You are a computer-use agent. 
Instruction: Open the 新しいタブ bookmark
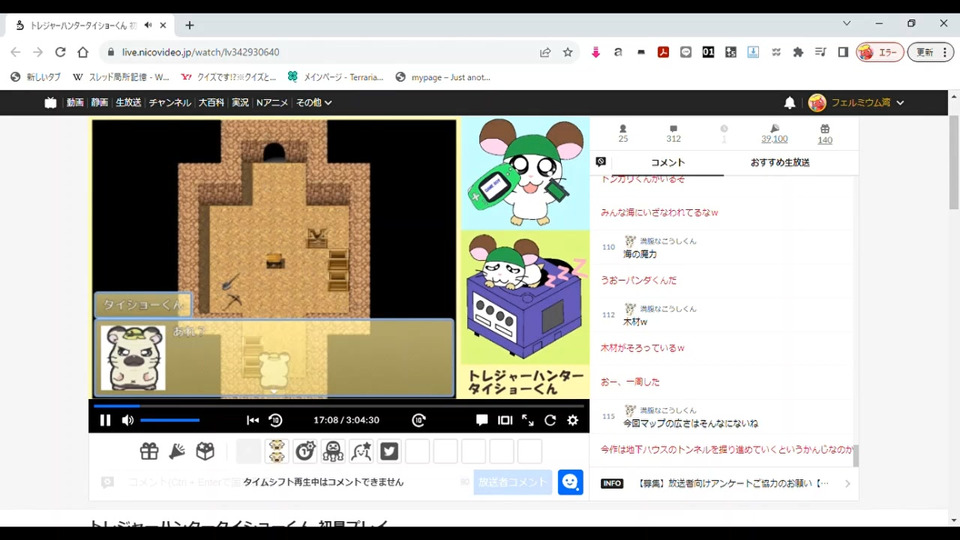coord(36,77)
